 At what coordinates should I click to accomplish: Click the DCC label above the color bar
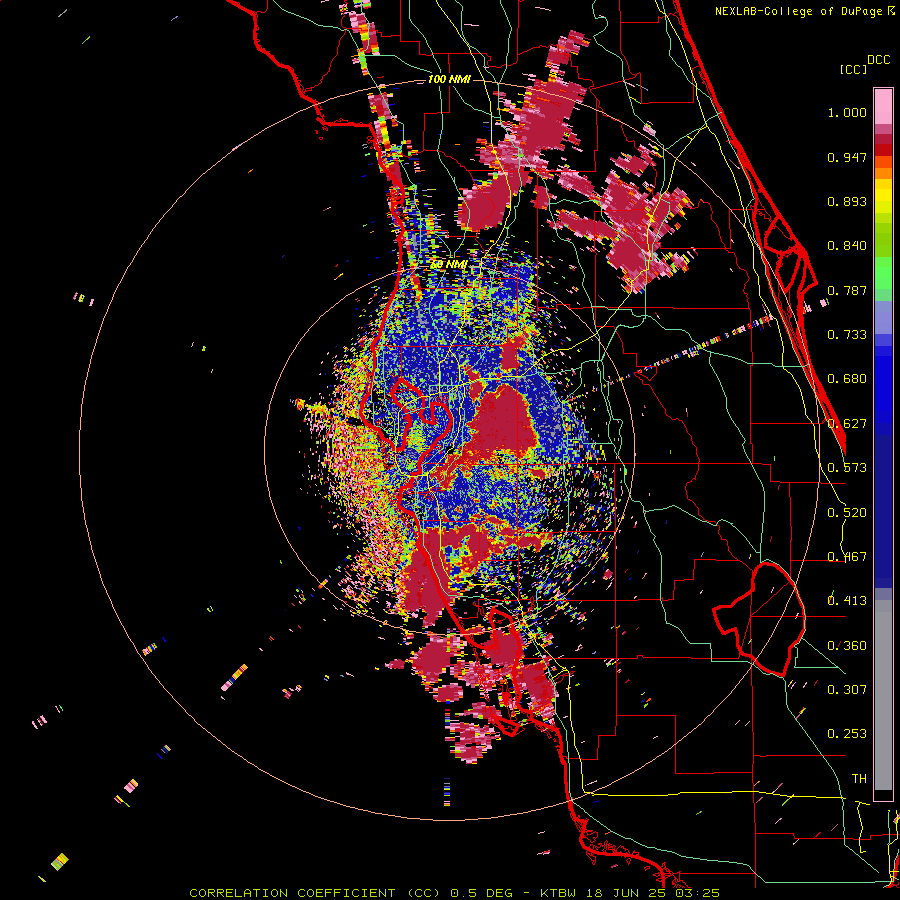coord(878,60)
